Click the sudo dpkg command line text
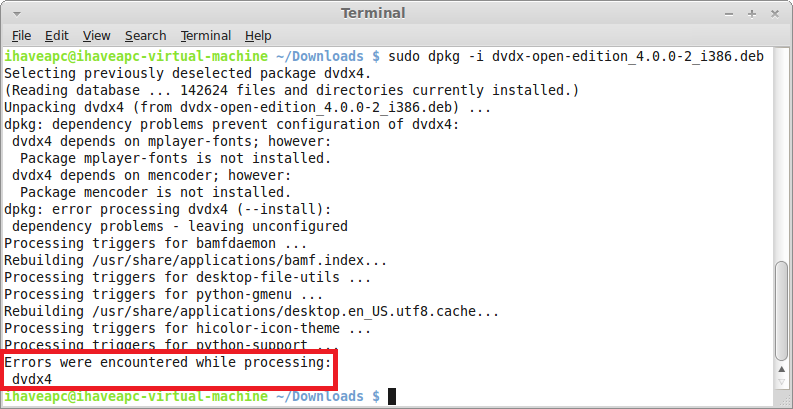 pos(576,56)
